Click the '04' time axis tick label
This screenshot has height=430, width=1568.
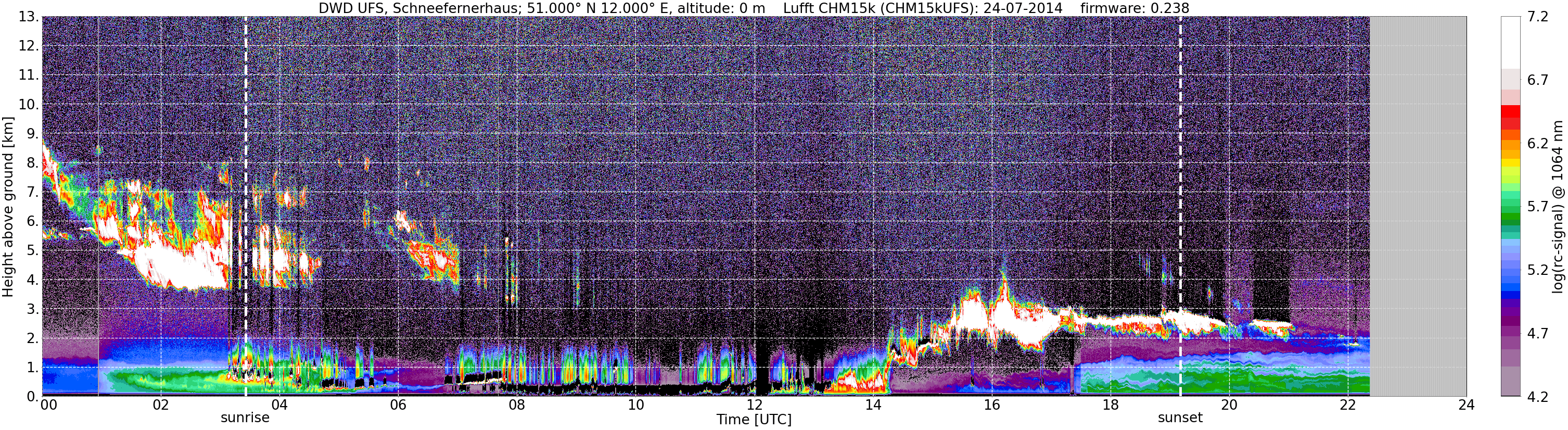click(x=279, y=406)
